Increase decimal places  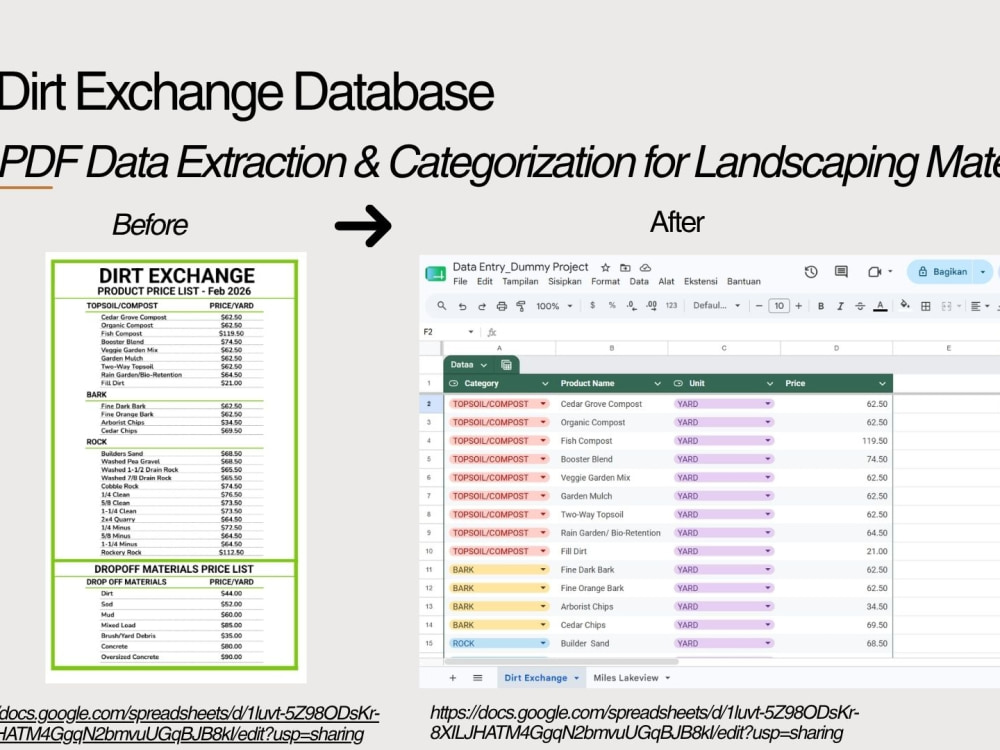651,305
